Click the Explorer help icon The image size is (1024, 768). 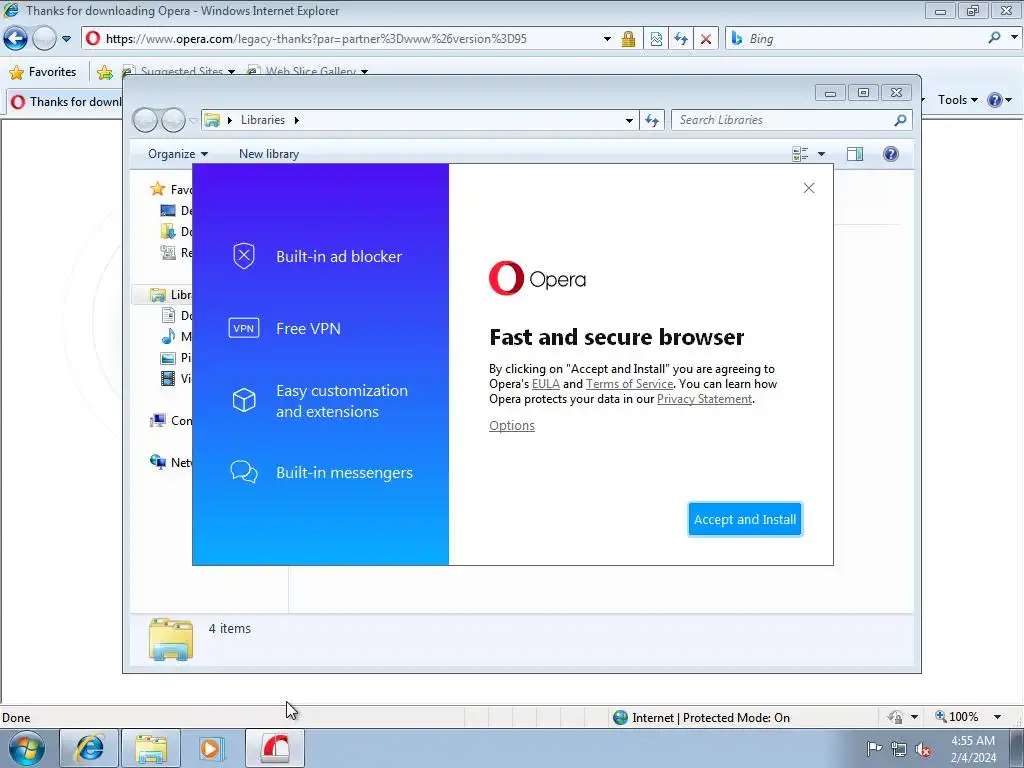[x=891, y=154]
